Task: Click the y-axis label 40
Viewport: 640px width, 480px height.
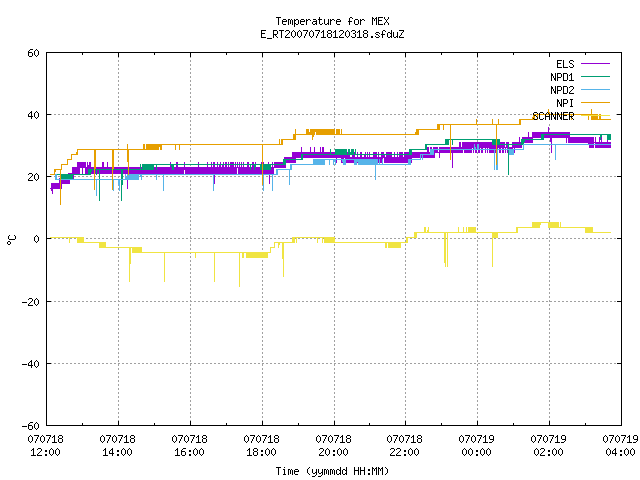Action: 33,115
